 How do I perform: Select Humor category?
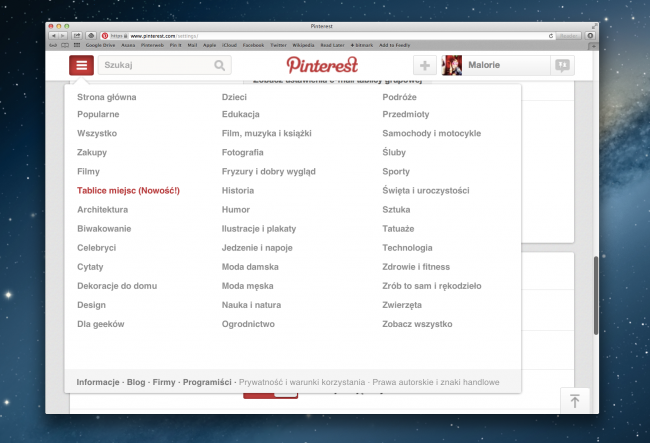pyautogui.click(x=236, y=210)
